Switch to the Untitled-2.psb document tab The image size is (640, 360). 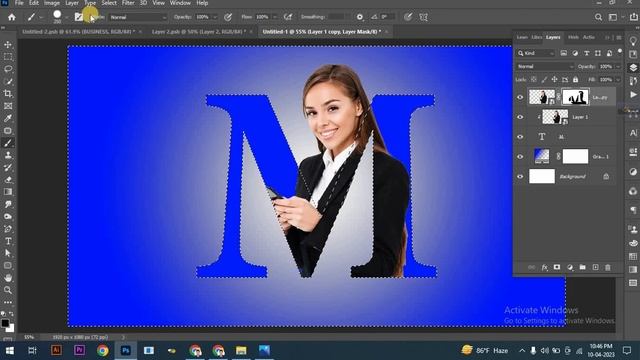coord(78,31)
